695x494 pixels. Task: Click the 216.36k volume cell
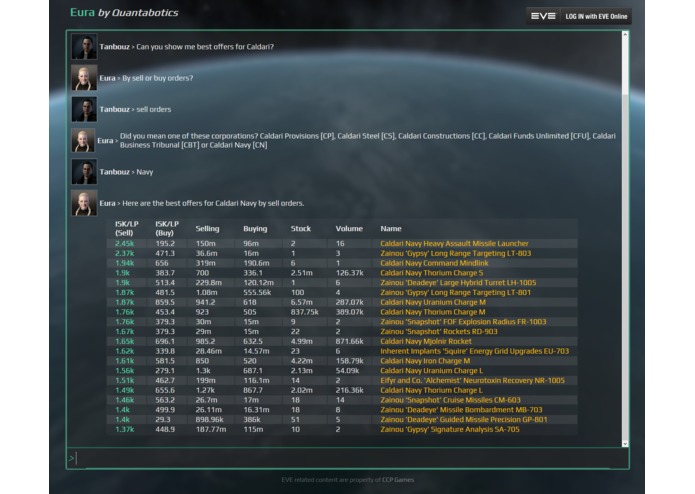tap(349, 390)
